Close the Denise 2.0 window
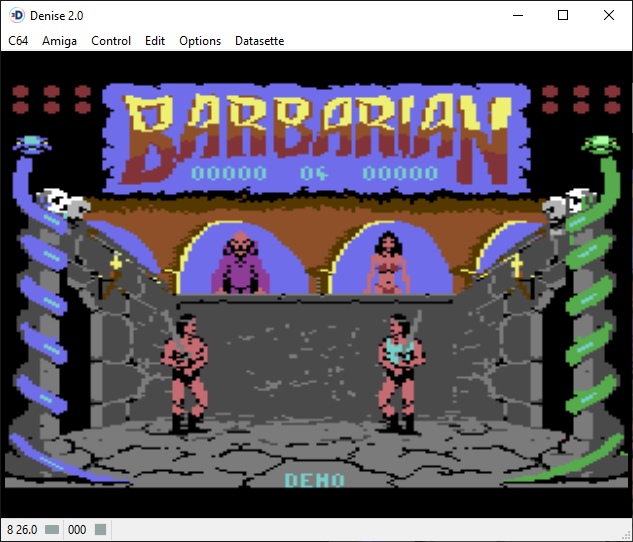The image size is (633, 542). (x=609, y=15)
